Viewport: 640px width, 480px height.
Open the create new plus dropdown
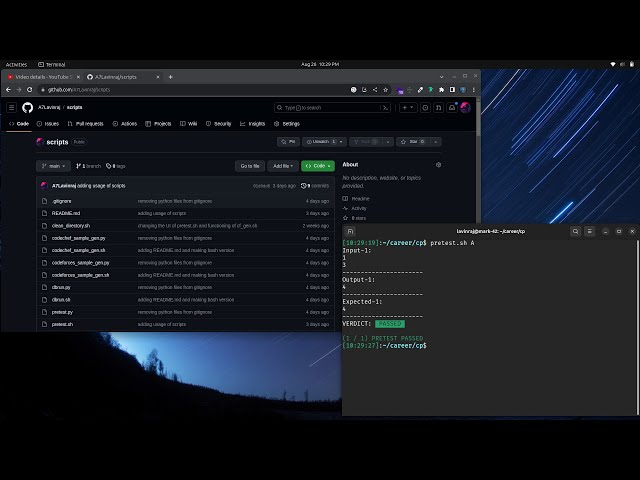(x=408, y=108)
